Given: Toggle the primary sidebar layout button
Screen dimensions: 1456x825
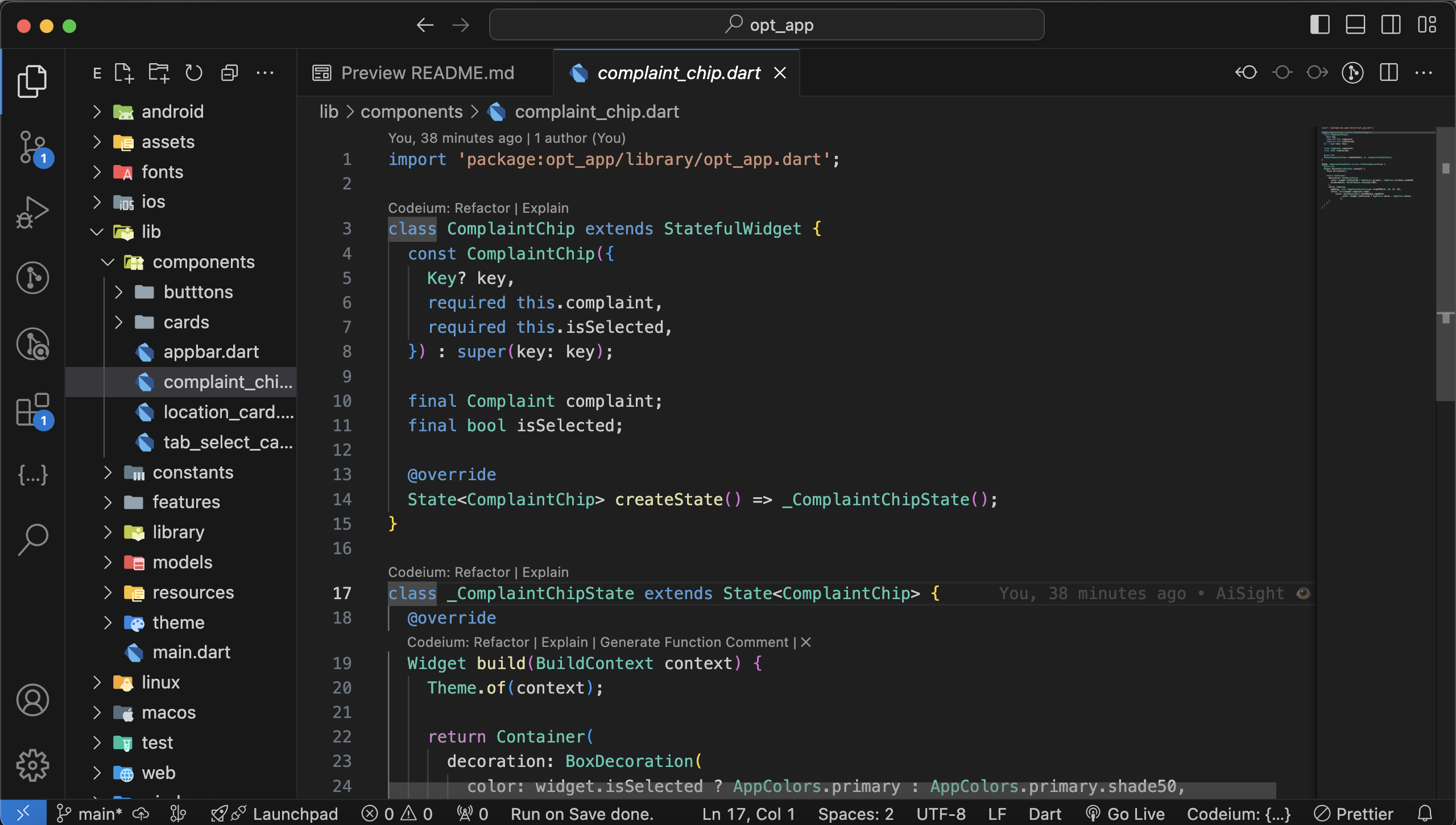Looking at the screenshot, I should [x=1319, y=25].
